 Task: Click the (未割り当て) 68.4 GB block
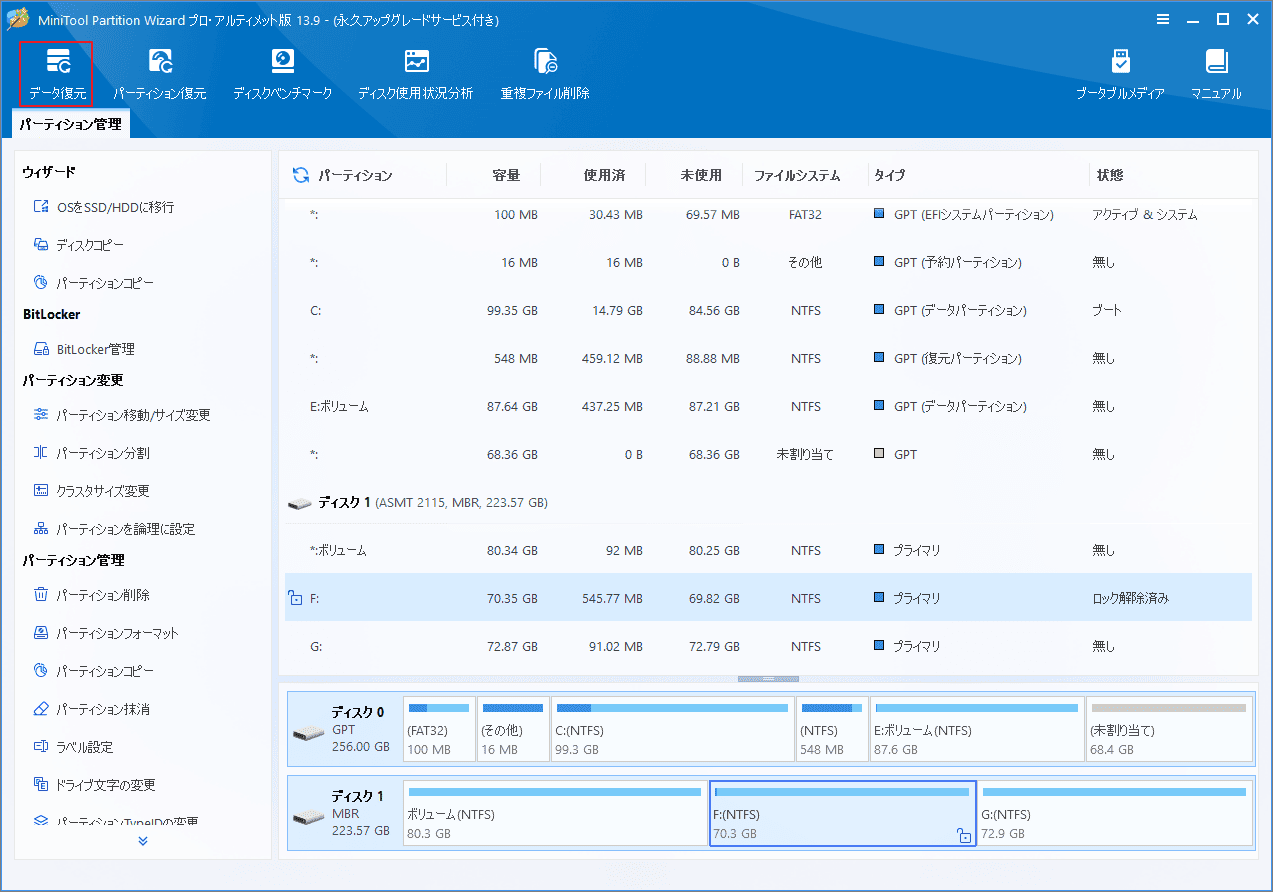click(1169, 730)
